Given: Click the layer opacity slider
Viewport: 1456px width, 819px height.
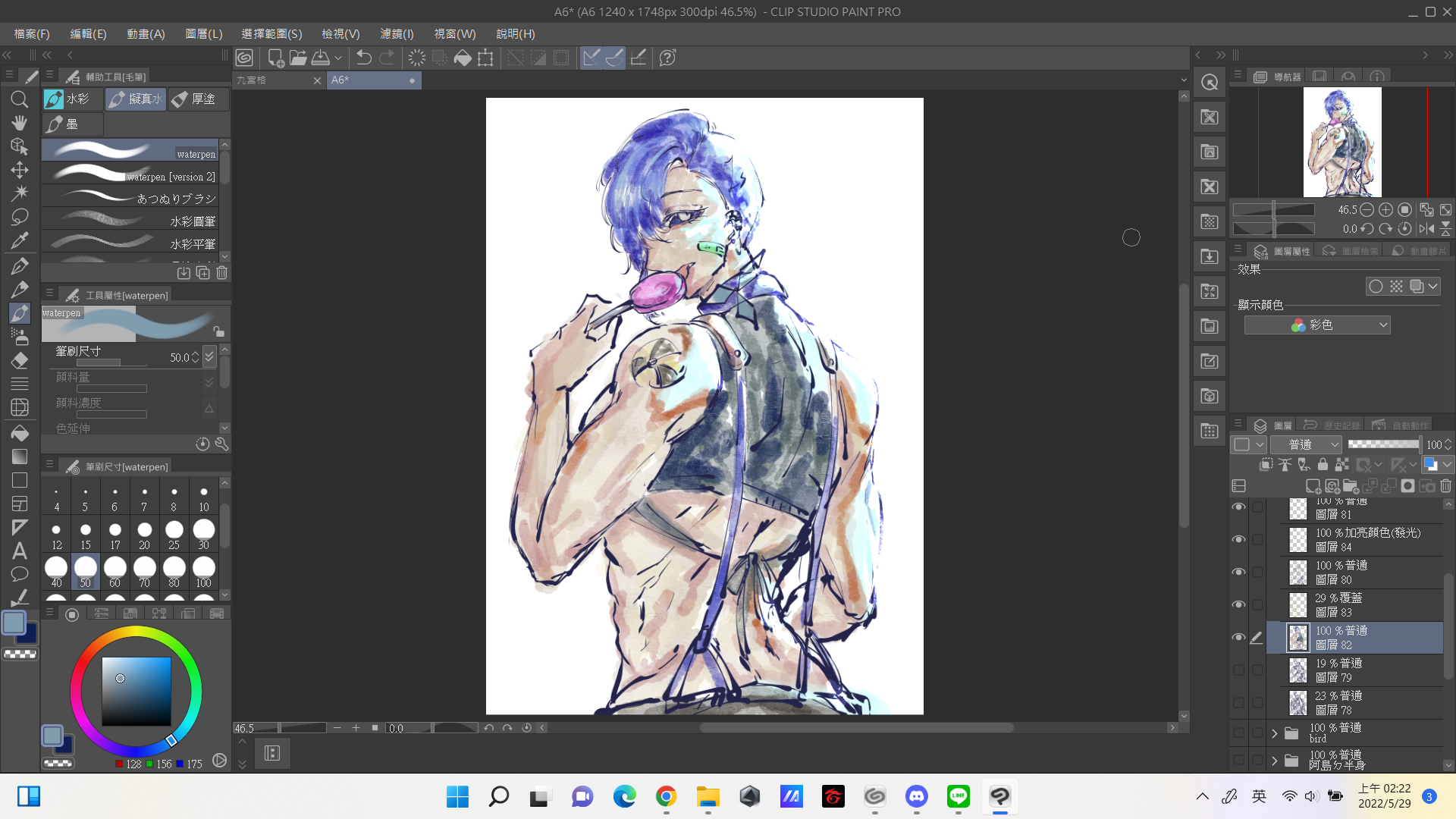Looking at the screenshot, I should 1384,444.
